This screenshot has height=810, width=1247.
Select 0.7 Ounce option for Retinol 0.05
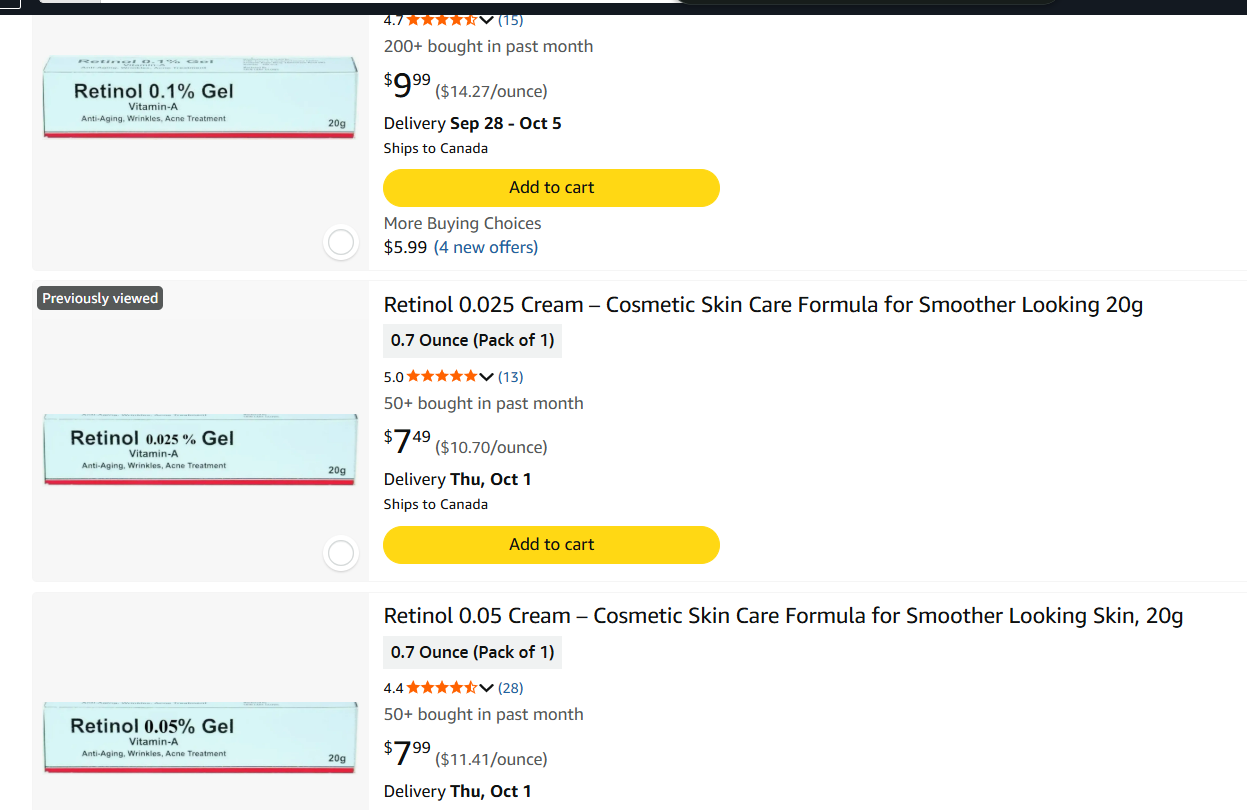pos(472,653)
